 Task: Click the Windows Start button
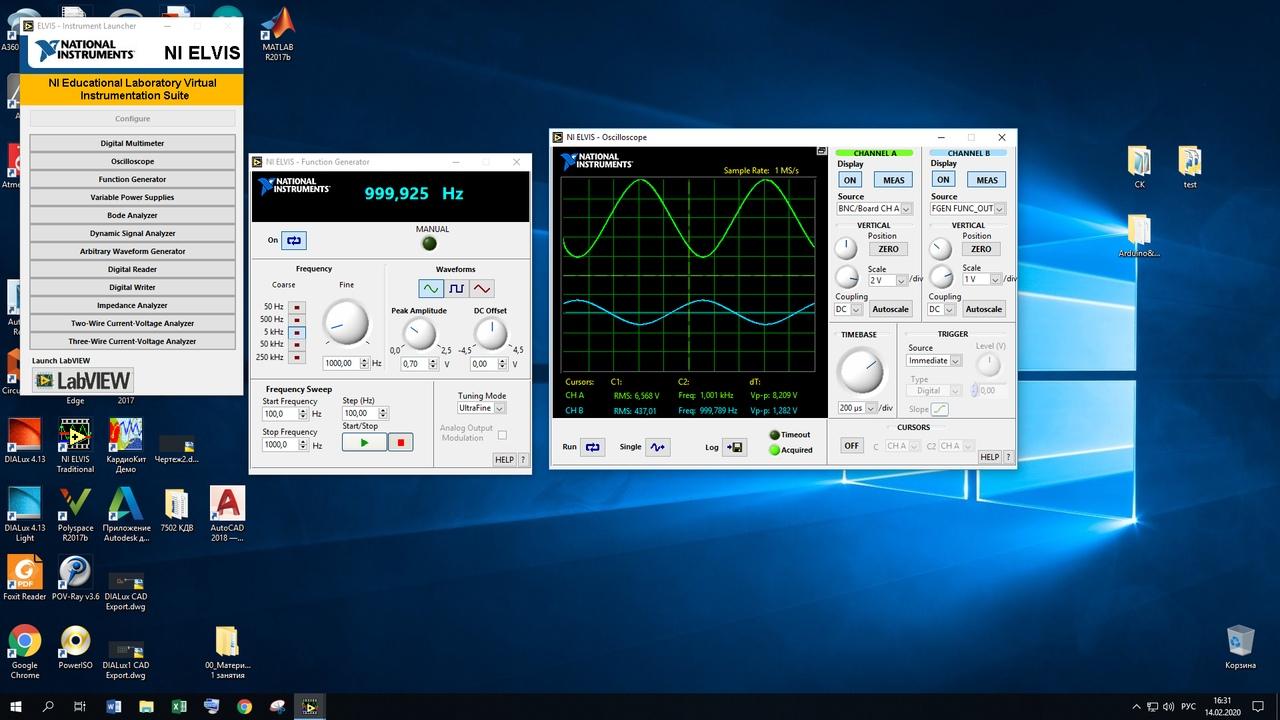coord(16,706)
